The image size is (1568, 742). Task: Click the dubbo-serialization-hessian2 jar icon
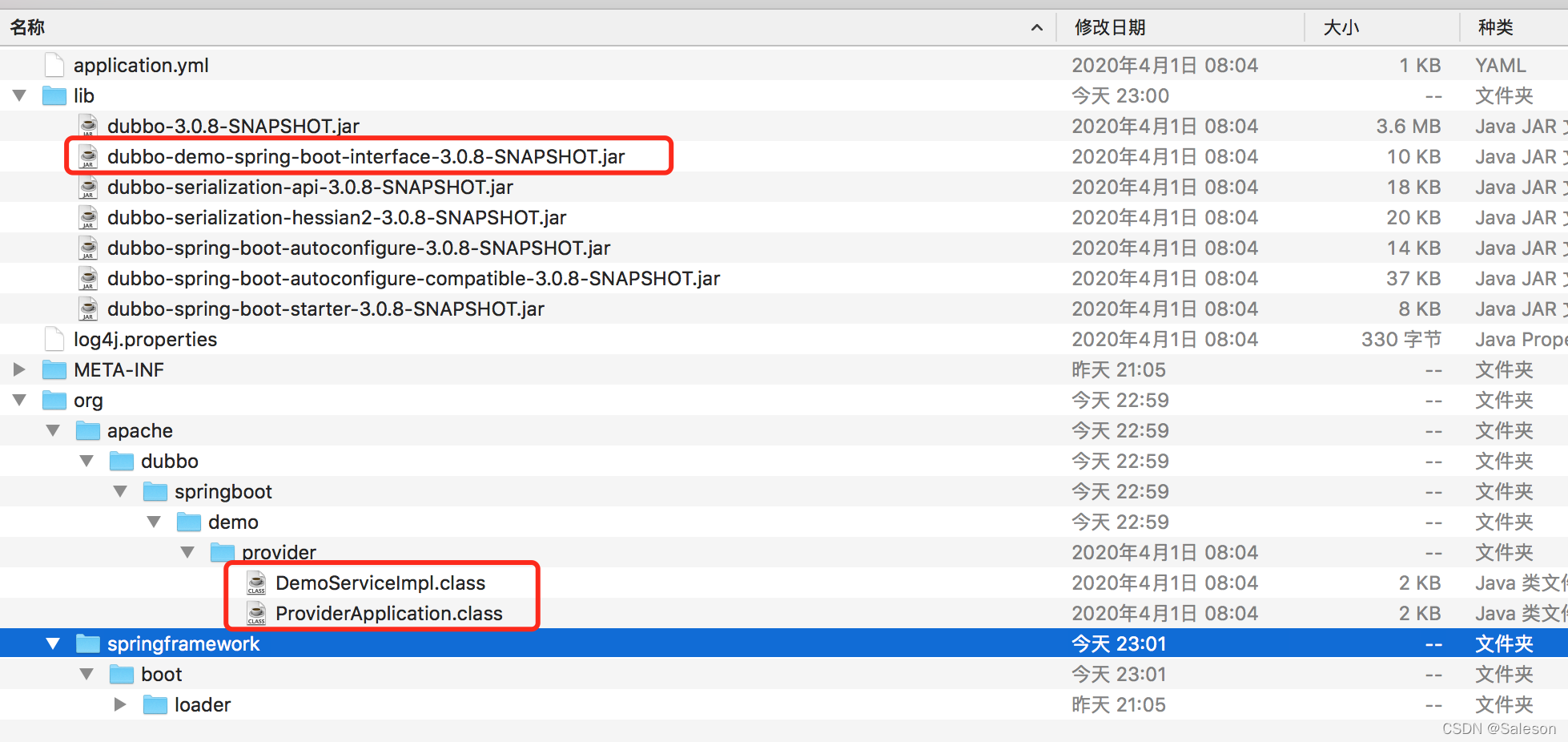click(x=88, y=217)
